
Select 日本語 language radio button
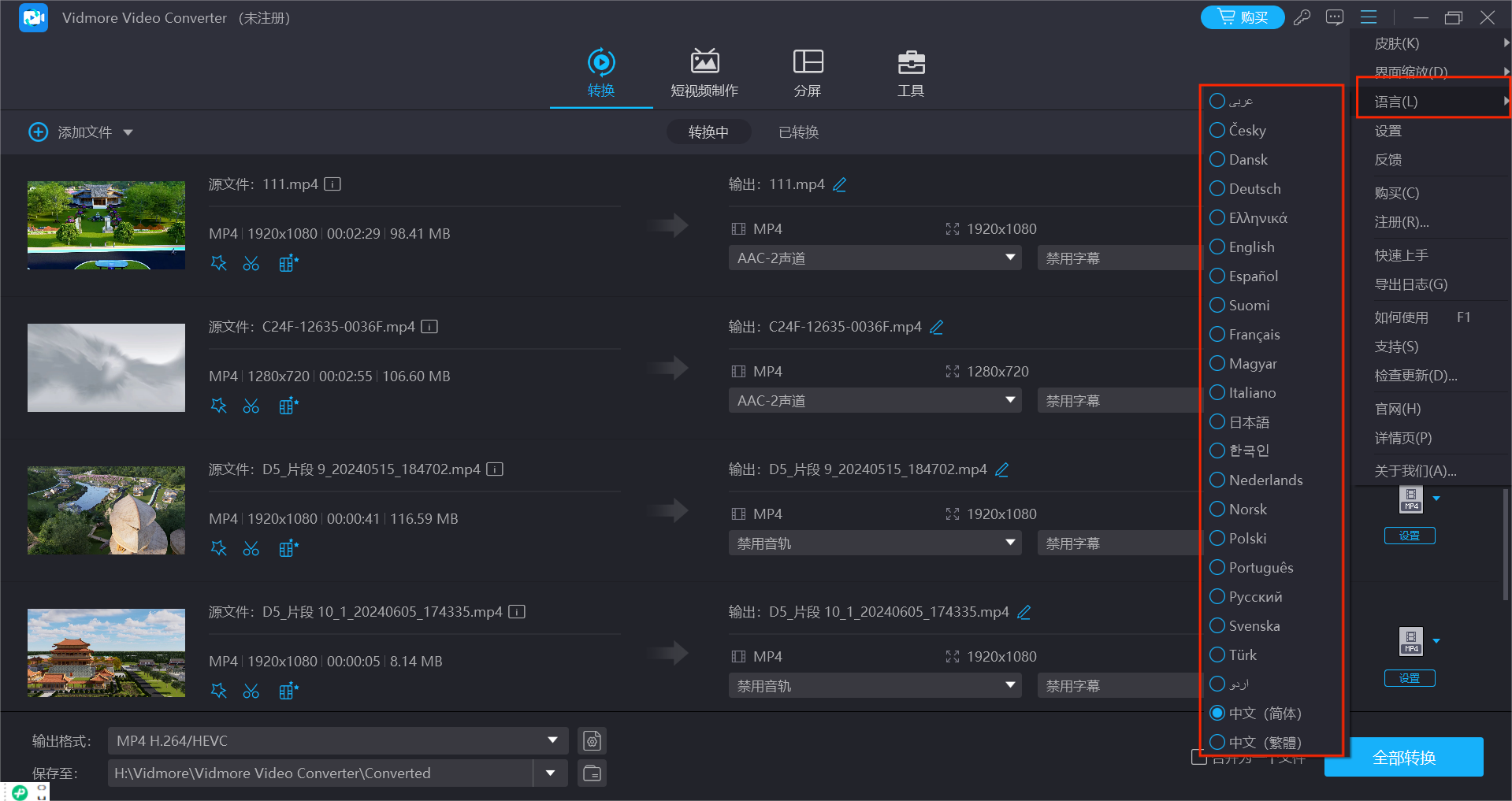pyautogui.click(x=1217, y=422)
